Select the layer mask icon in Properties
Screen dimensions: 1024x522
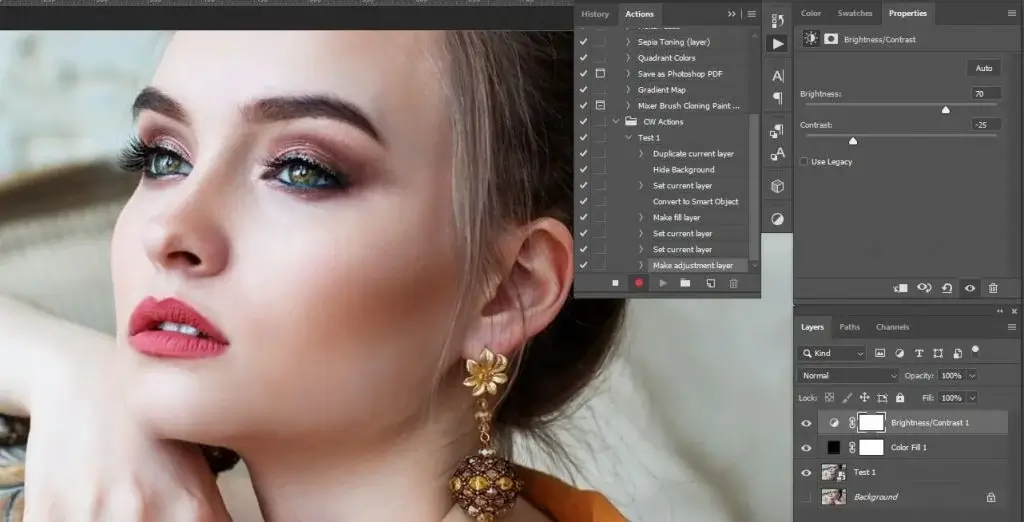point(831,39)
